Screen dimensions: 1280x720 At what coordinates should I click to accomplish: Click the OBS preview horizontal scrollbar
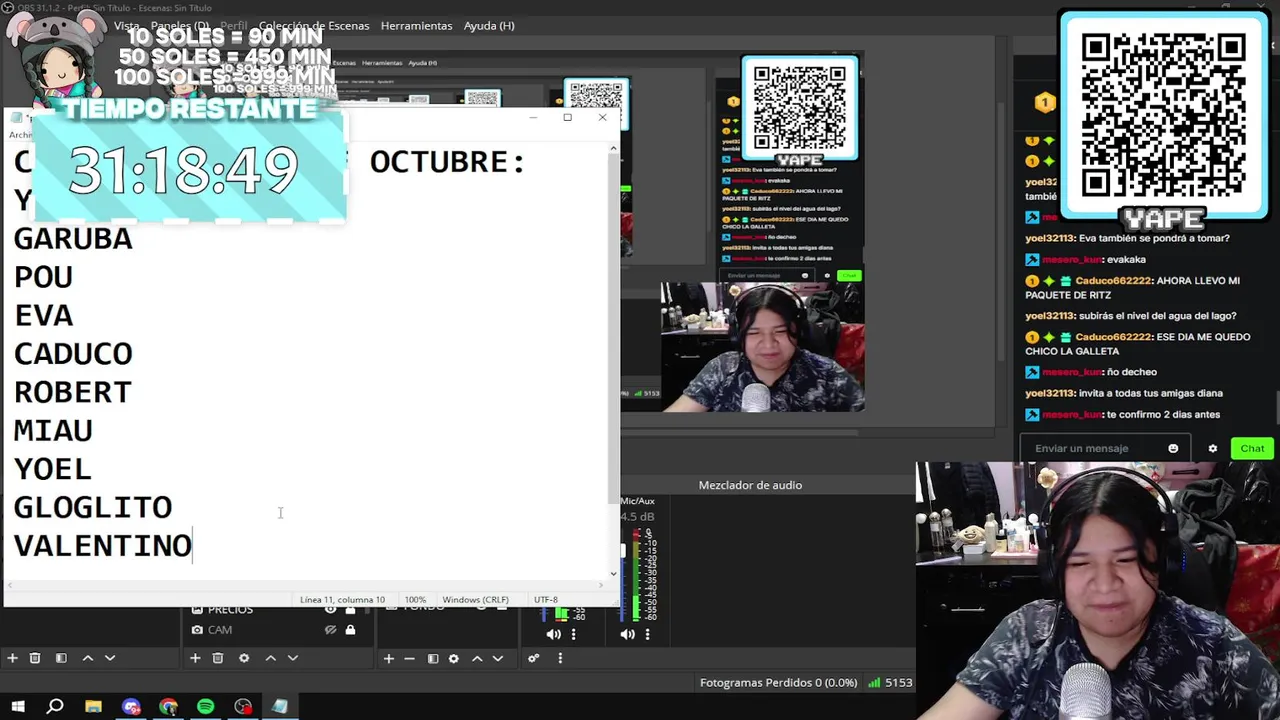click(x=740, y=433)
